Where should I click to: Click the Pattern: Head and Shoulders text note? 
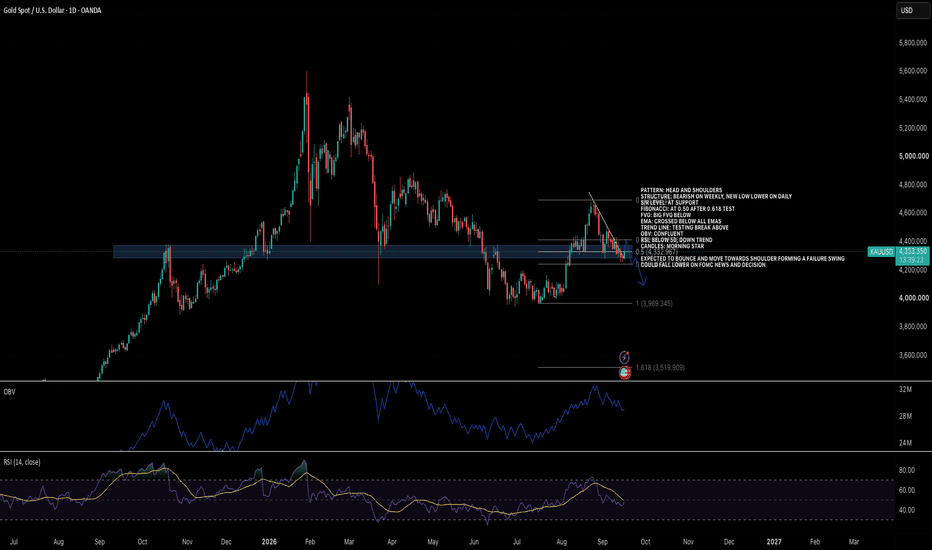tap(681, 190)
